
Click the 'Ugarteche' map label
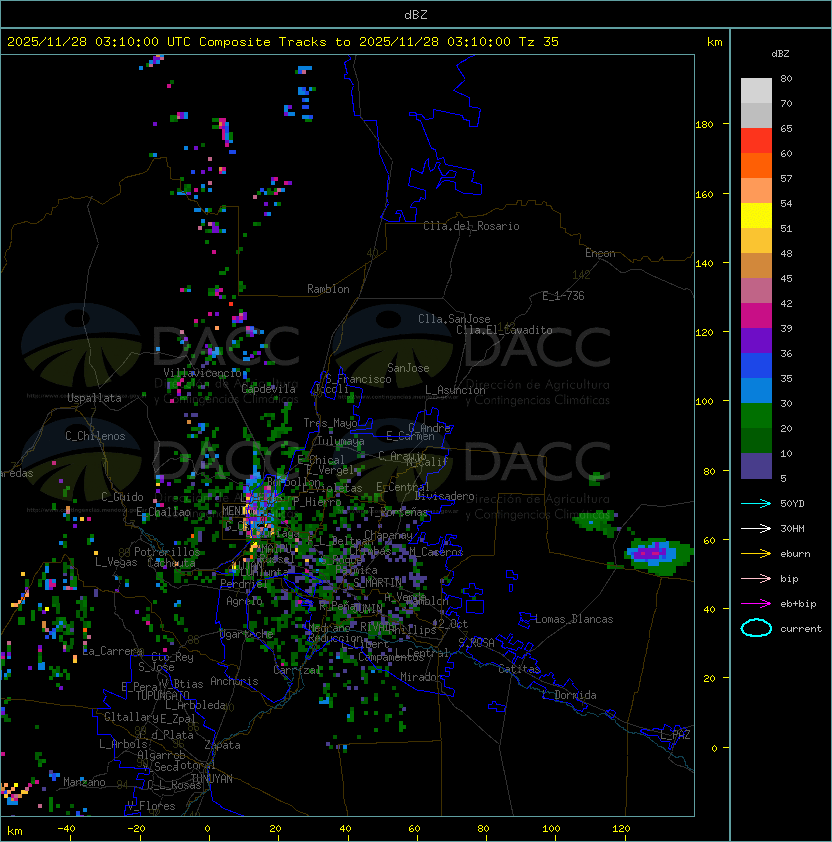click(x=247, y=634)
